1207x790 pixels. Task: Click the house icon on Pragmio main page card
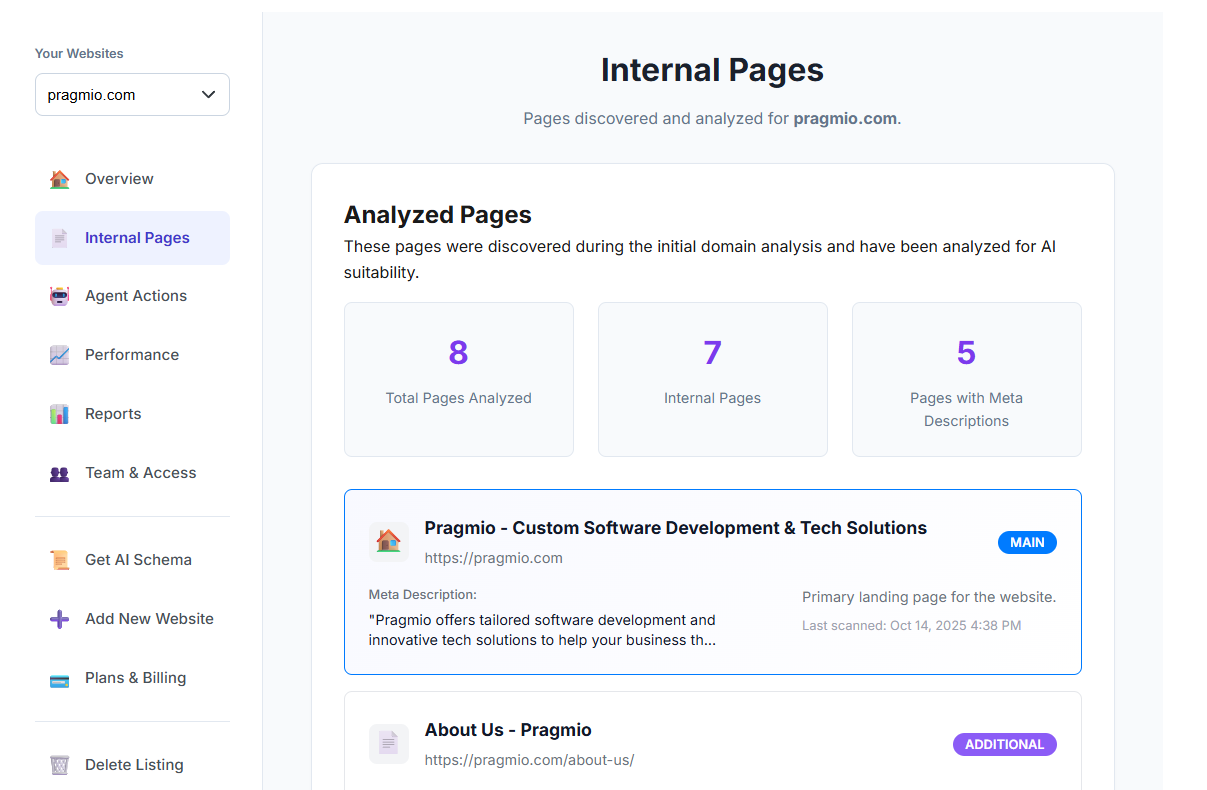[388, 541]
